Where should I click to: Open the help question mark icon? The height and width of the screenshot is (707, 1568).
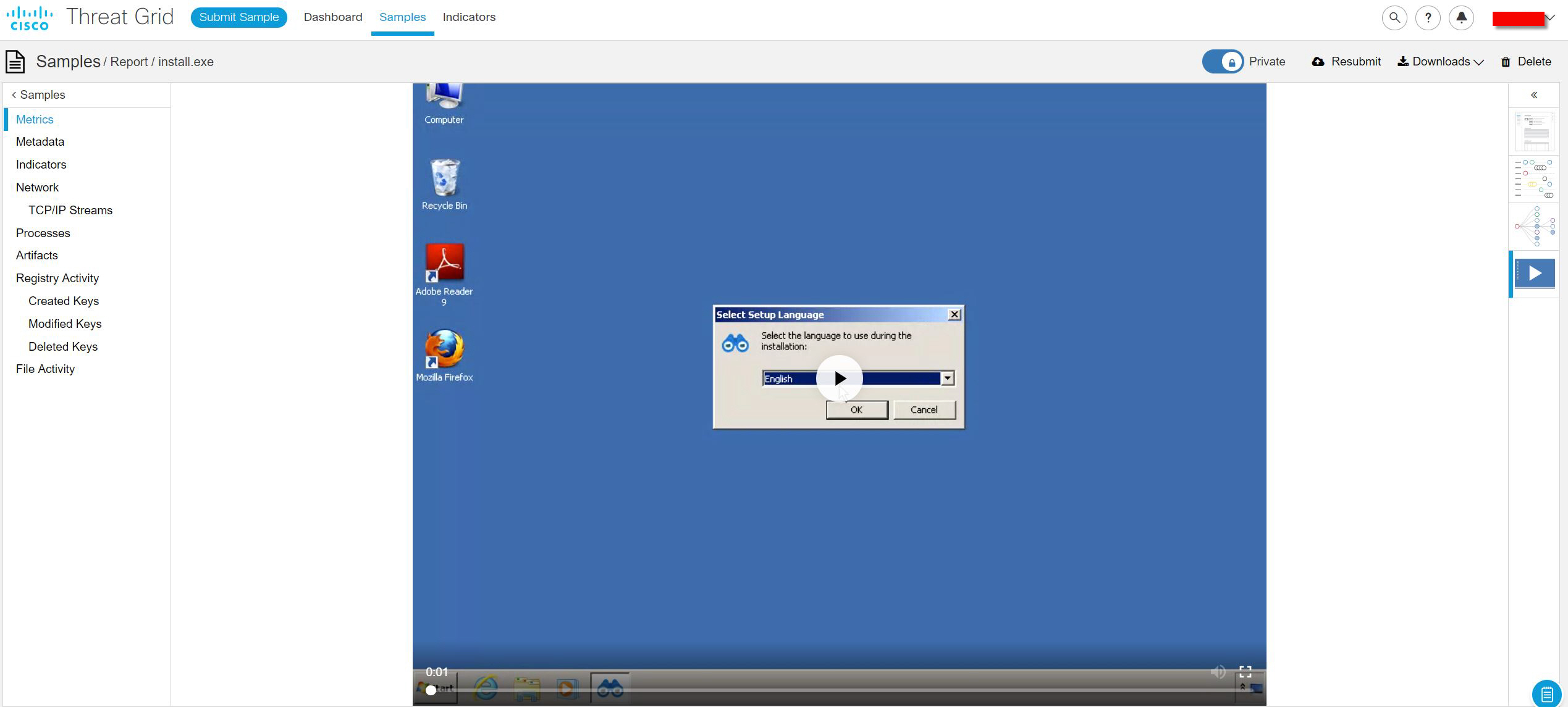coord(1428,18)
